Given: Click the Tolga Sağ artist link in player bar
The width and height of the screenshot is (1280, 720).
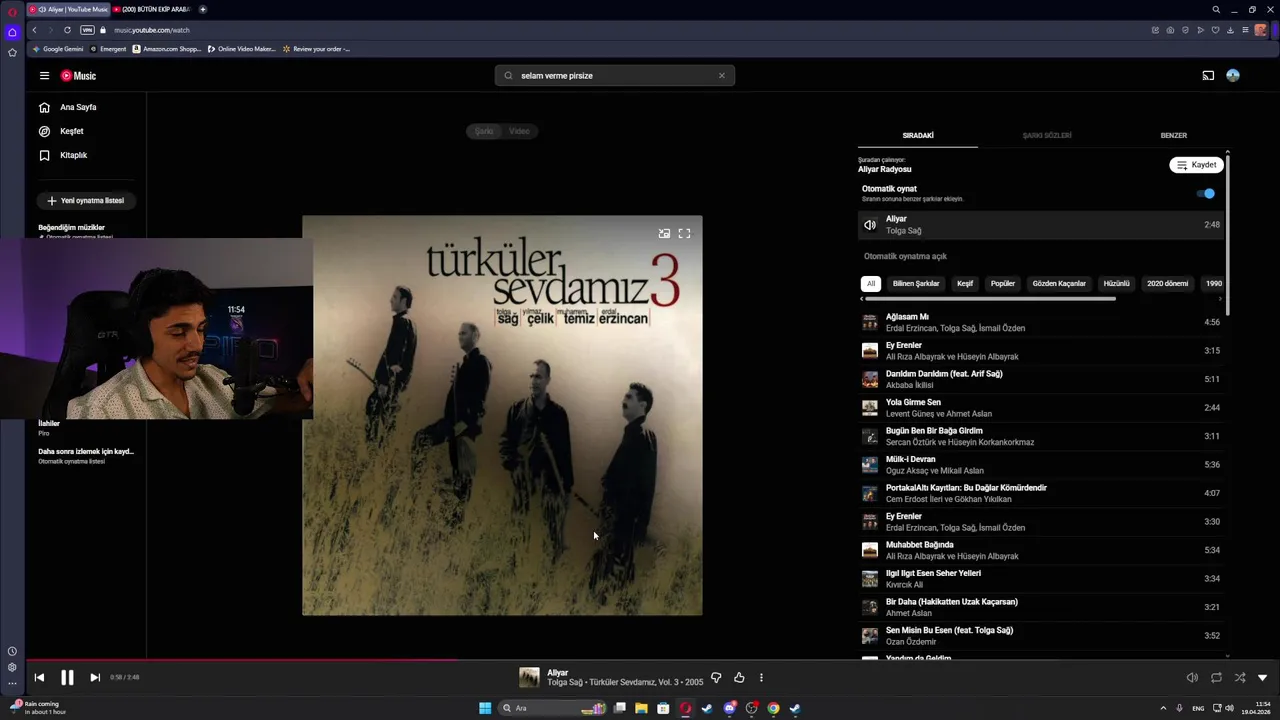Looking at the screenshot, I should 564,683.
